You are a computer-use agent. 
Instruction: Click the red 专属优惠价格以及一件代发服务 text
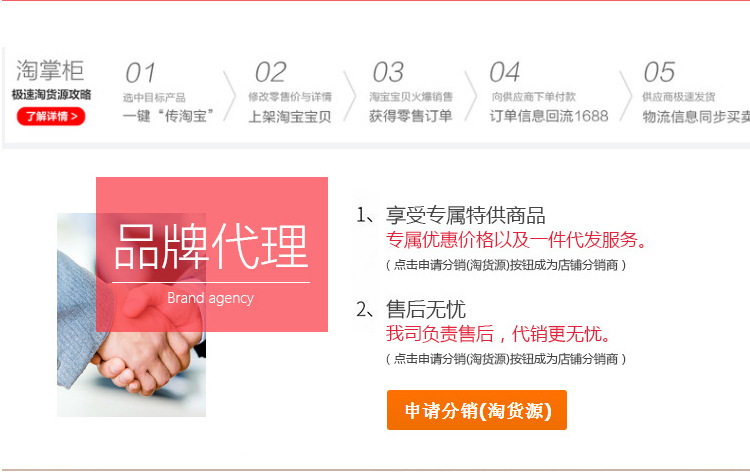pos(516,240)
